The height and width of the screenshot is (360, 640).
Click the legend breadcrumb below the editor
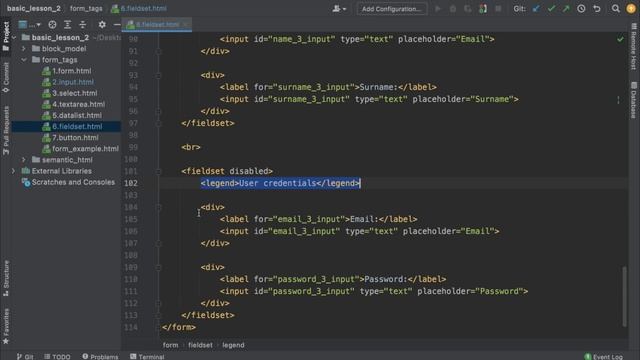click(233, 345)
